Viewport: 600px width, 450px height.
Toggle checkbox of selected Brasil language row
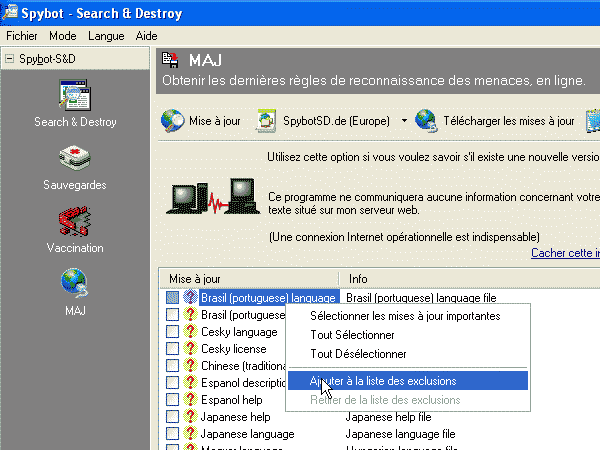coord(173,297)
